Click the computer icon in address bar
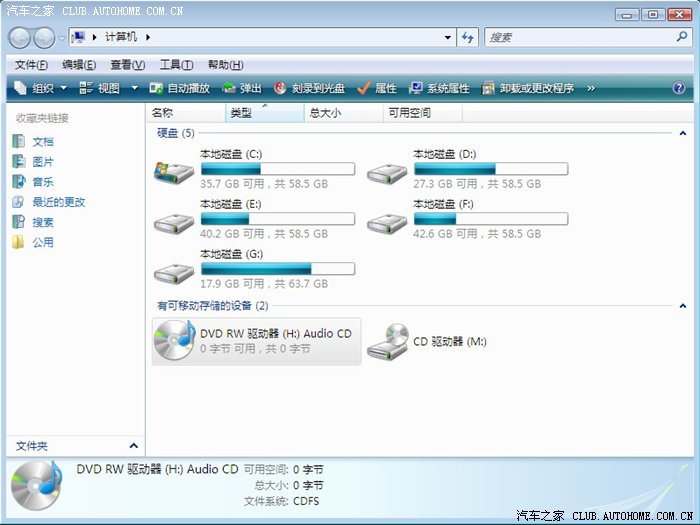This screenshot has width=700, height=525. (79, 37)
